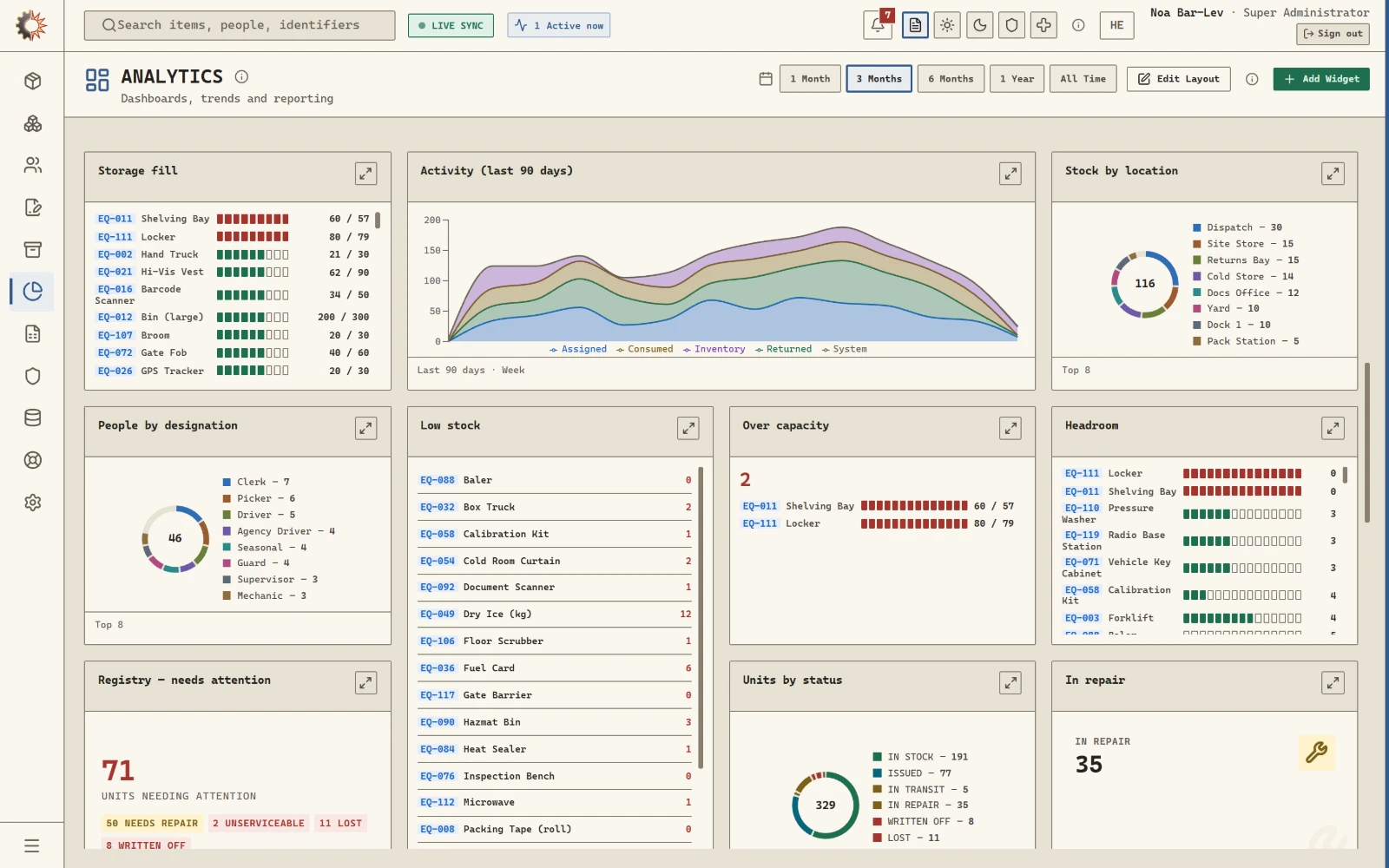Open the archive box sidebar icon
The image size is (1389, 868).
[x=33, y=249]
